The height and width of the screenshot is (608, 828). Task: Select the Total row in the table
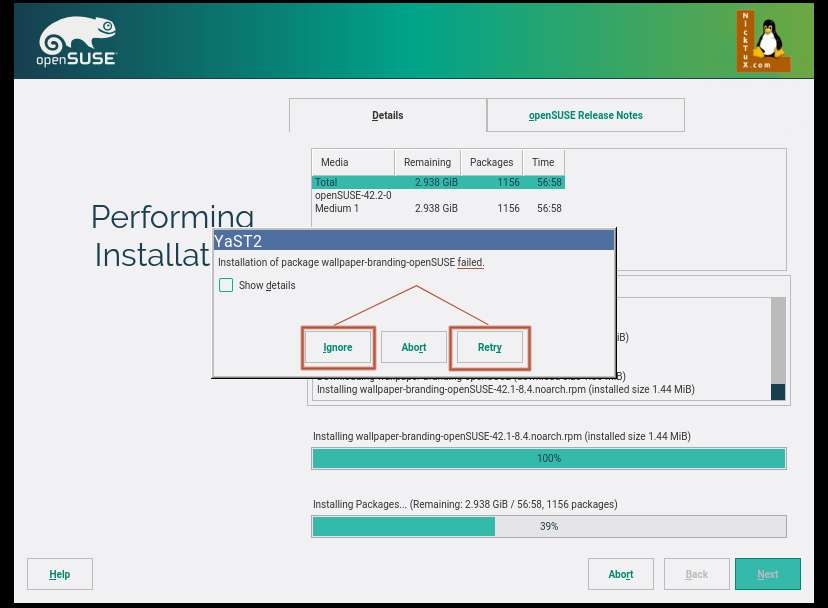437,182
